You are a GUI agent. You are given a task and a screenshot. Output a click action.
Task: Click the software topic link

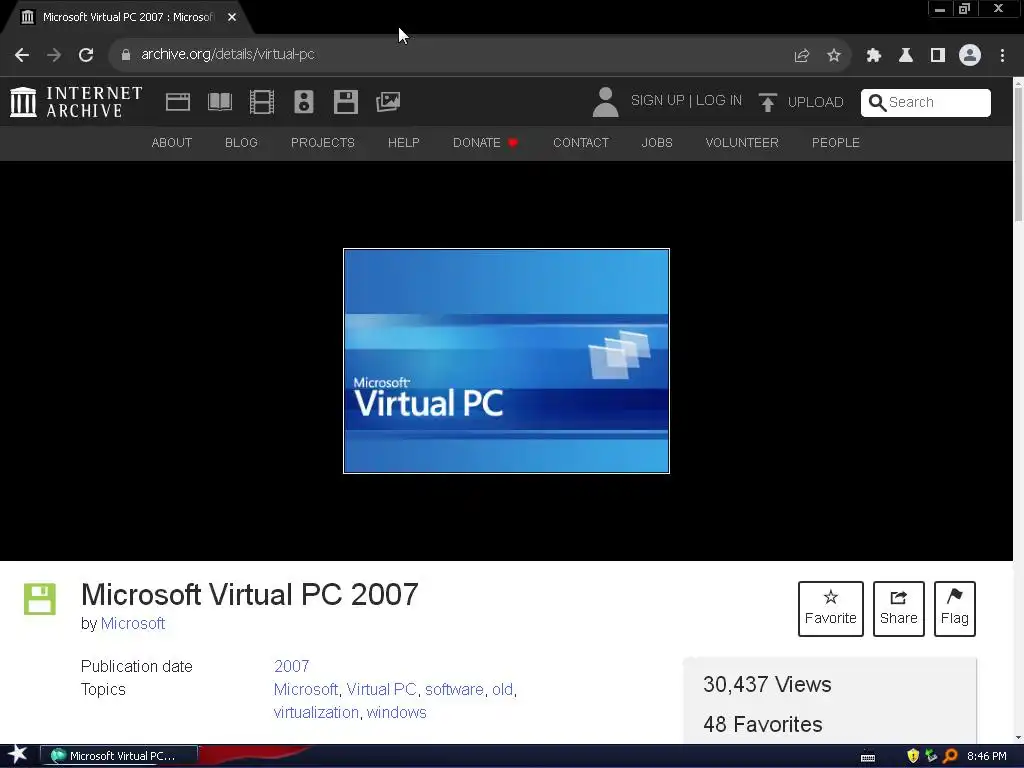tap(454, 690)
